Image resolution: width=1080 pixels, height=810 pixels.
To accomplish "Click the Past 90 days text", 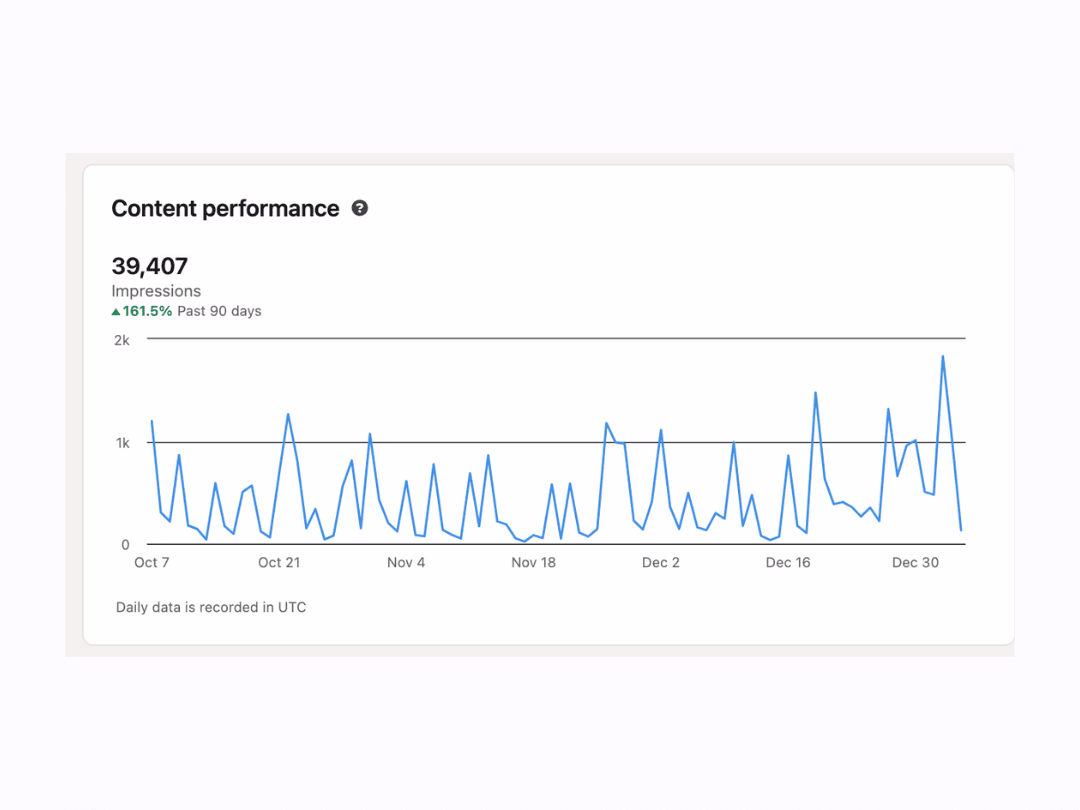I will click(219, 311).
